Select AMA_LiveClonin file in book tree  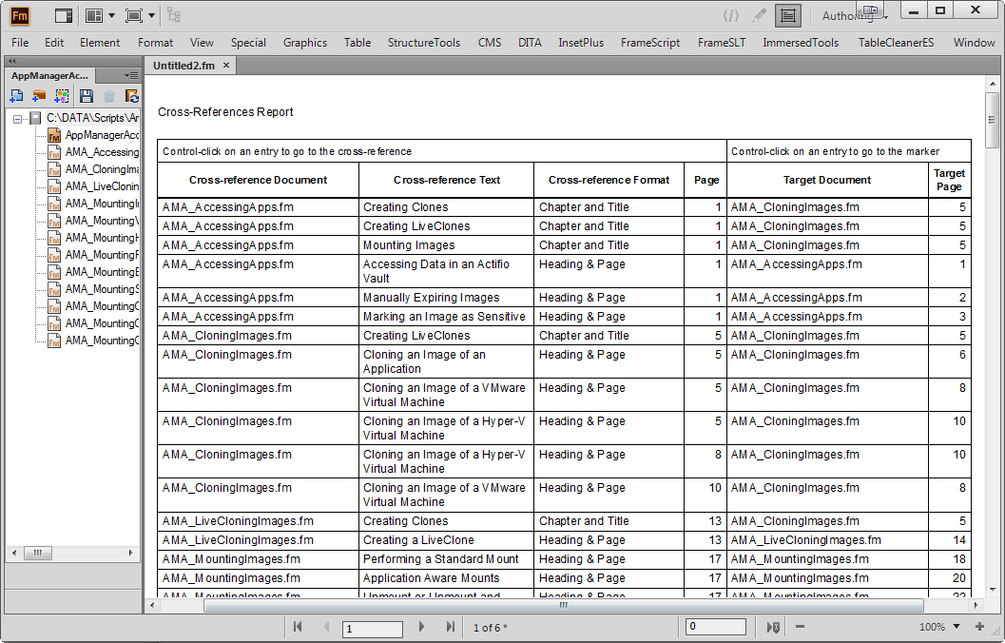point(94,187)
